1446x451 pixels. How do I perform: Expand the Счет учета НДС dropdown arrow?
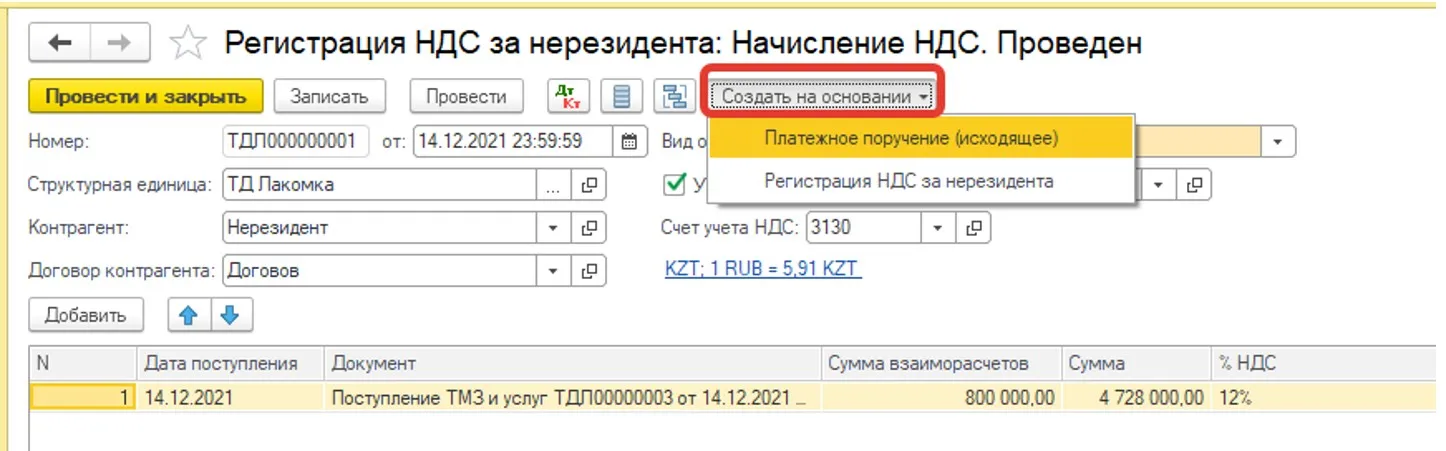pyautogui.click(x=937, y=228)
